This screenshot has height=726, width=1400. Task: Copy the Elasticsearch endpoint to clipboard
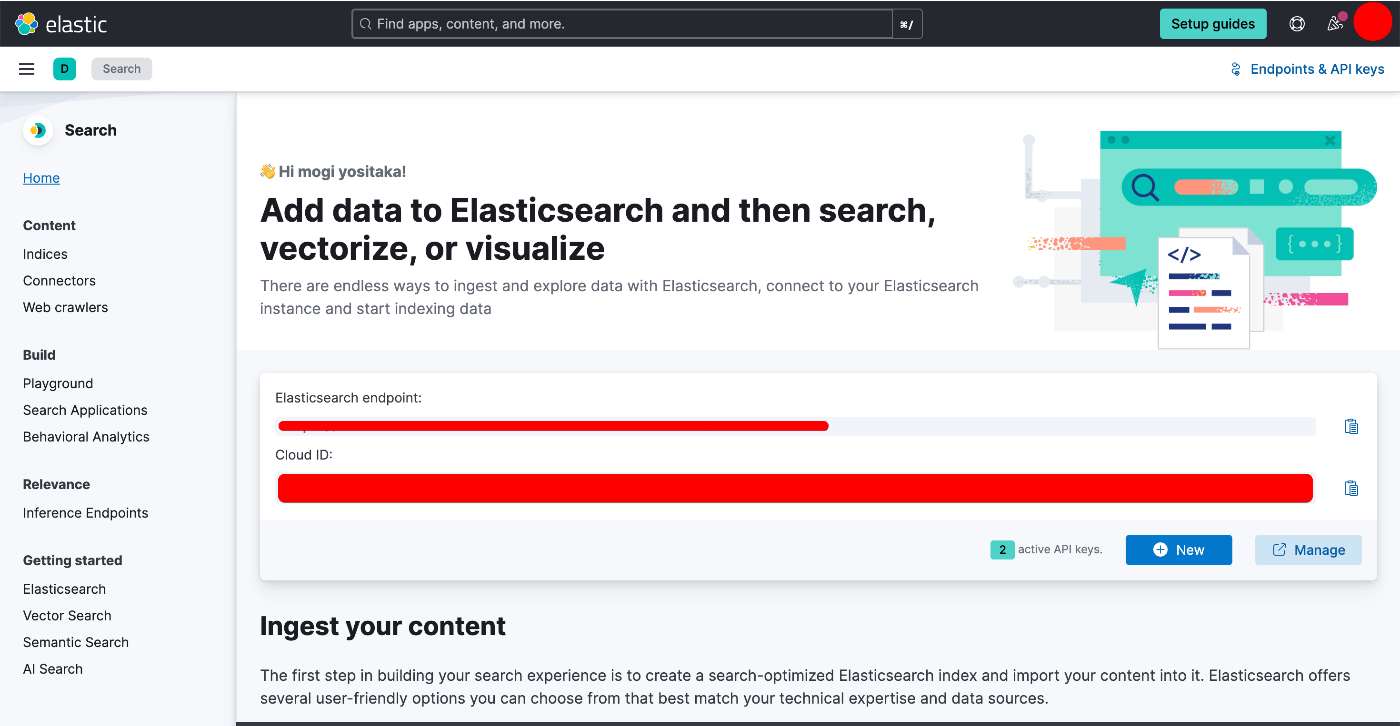coord(1351,427)
